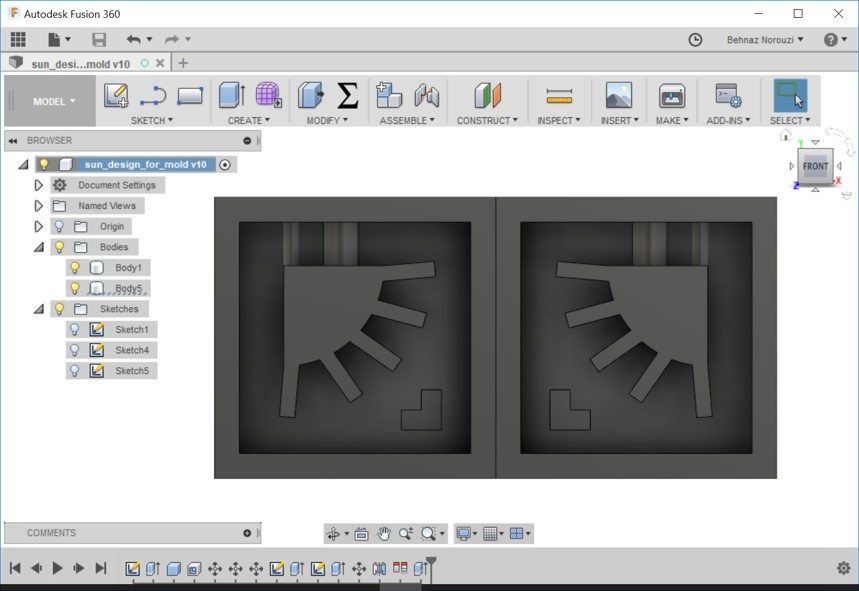Click the New Component icon in Assemble
The image size is (859, 591).
389,95
